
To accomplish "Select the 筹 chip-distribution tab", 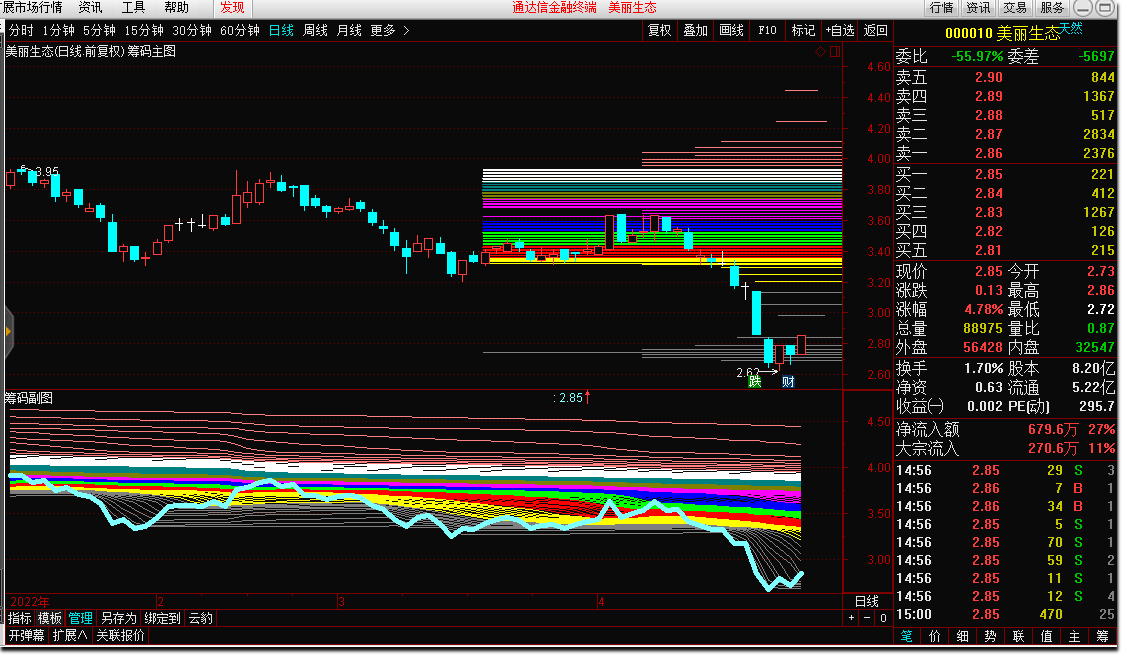I will click(x=1102, y=636).
